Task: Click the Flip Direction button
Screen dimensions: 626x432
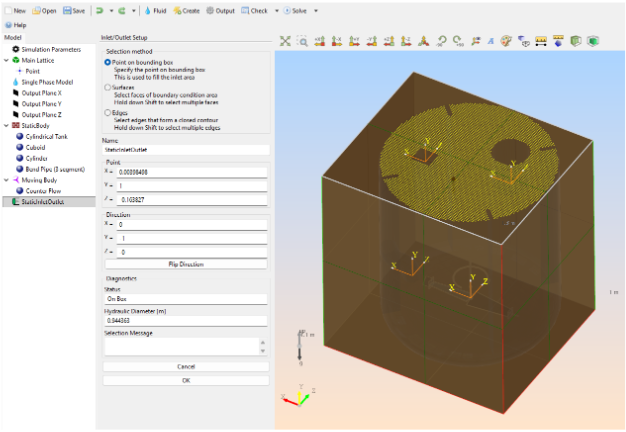Action: click(185, 264)
